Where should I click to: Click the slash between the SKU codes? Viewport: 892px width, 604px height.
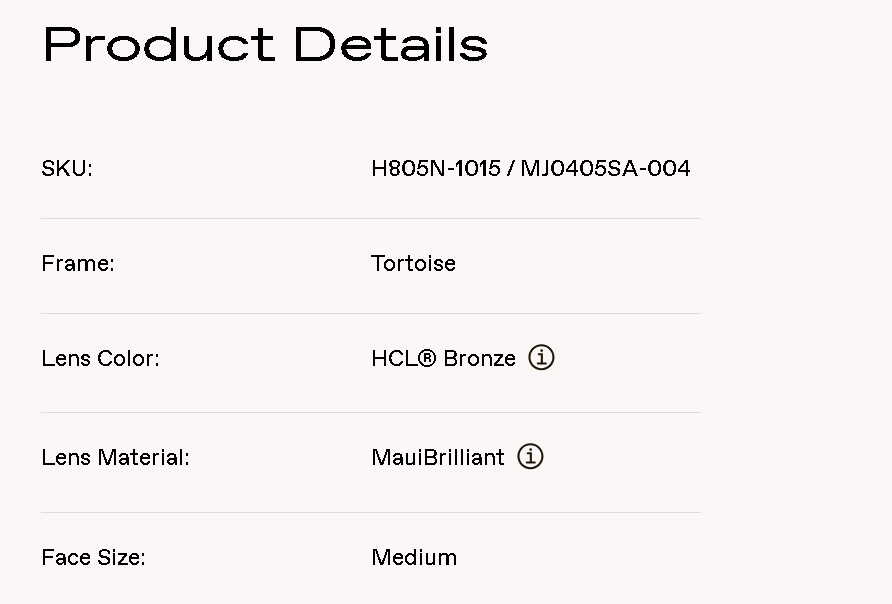click(x=510, y=169)
